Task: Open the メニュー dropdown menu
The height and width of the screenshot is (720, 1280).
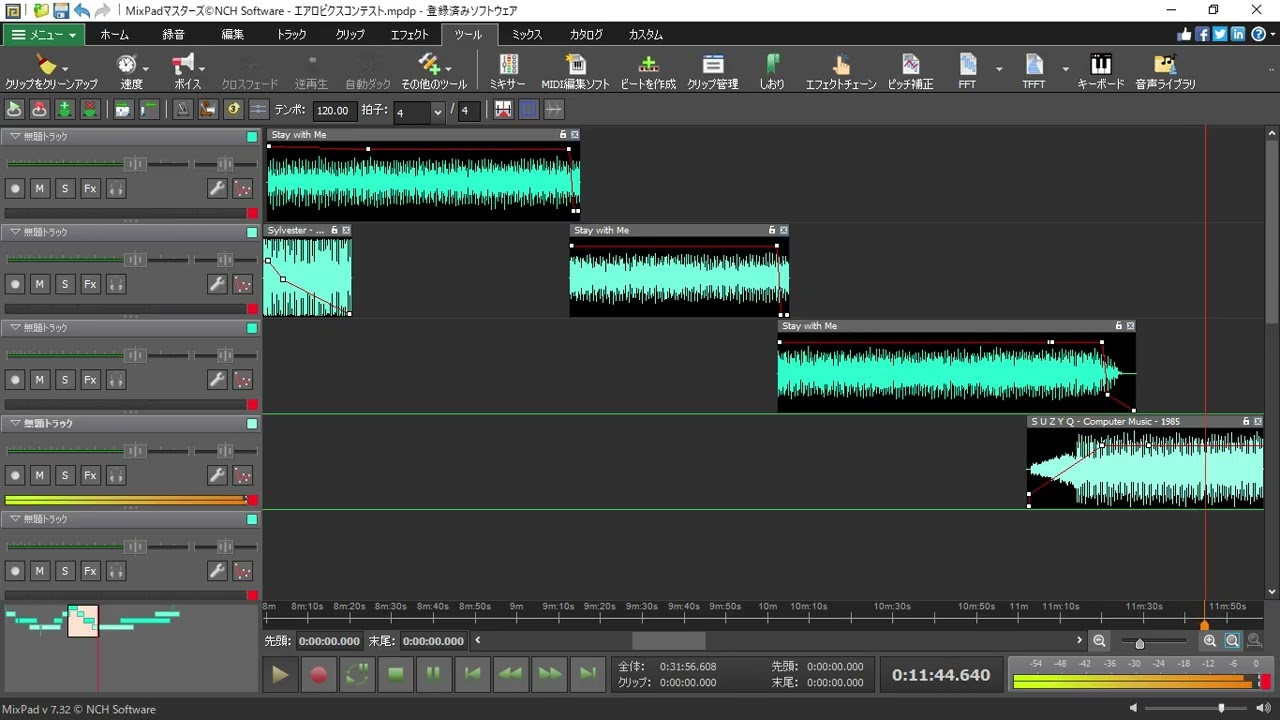Action: pyautogui.click(x=43, y=34)
